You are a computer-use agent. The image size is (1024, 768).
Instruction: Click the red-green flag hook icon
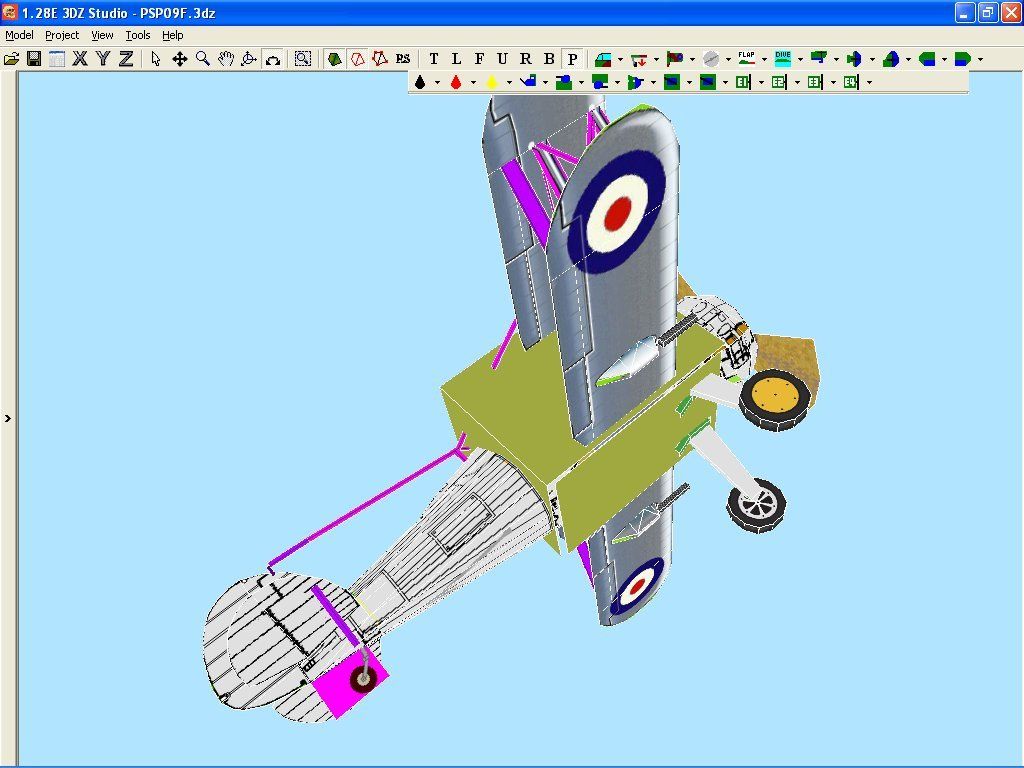coord(675,59)
